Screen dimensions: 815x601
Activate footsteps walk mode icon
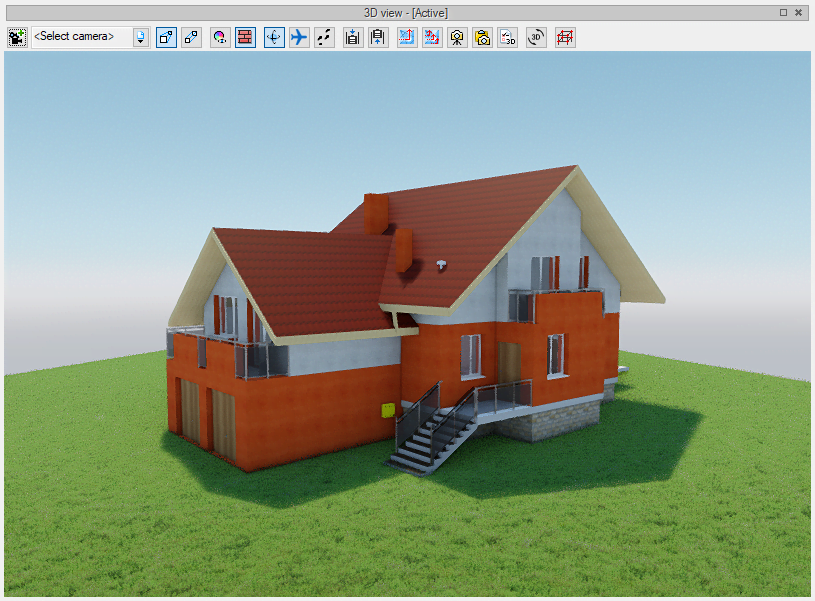[324, 37]
